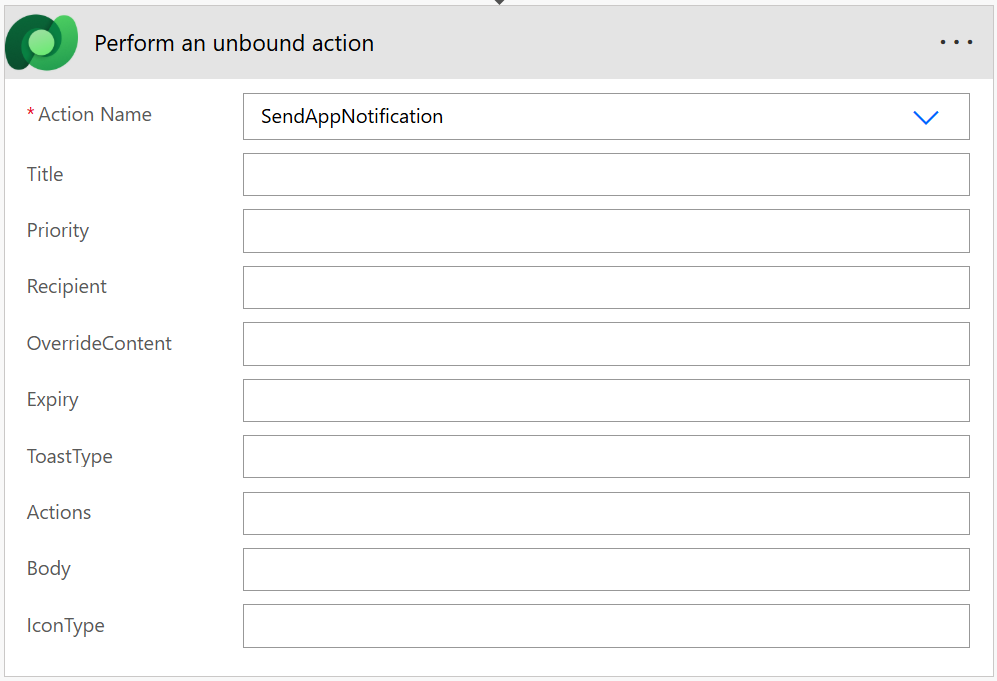997x681 pixels.
Task: Click into the Priority field
Action: [606, 231]
